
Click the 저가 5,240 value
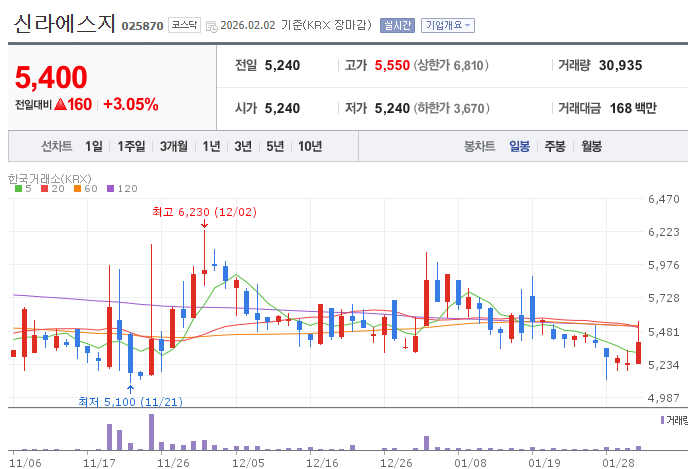pos(392,108)
